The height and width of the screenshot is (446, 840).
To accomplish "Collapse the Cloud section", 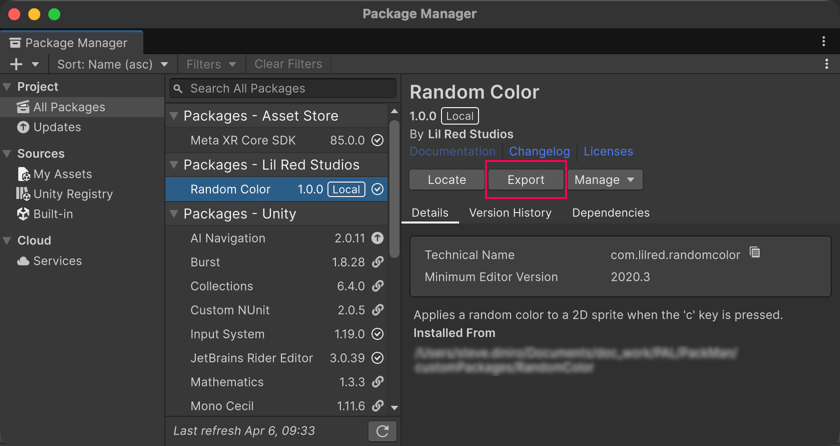I will (7, 240).
